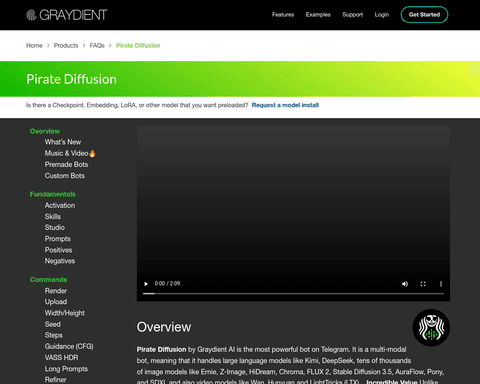480x384 pixels.
Task: Open What's New in sidebar
Action: 63,142
